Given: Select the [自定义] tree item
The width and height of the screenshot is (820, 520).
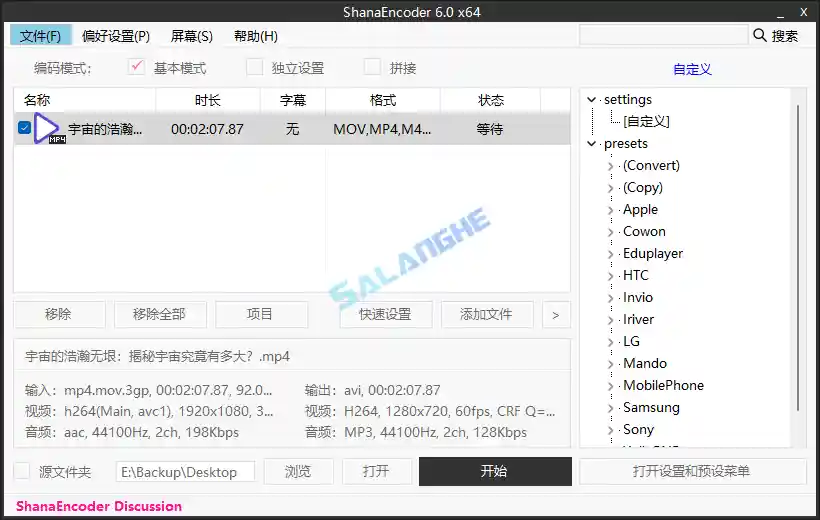Looking at the screenshot, I should (646, 121).
